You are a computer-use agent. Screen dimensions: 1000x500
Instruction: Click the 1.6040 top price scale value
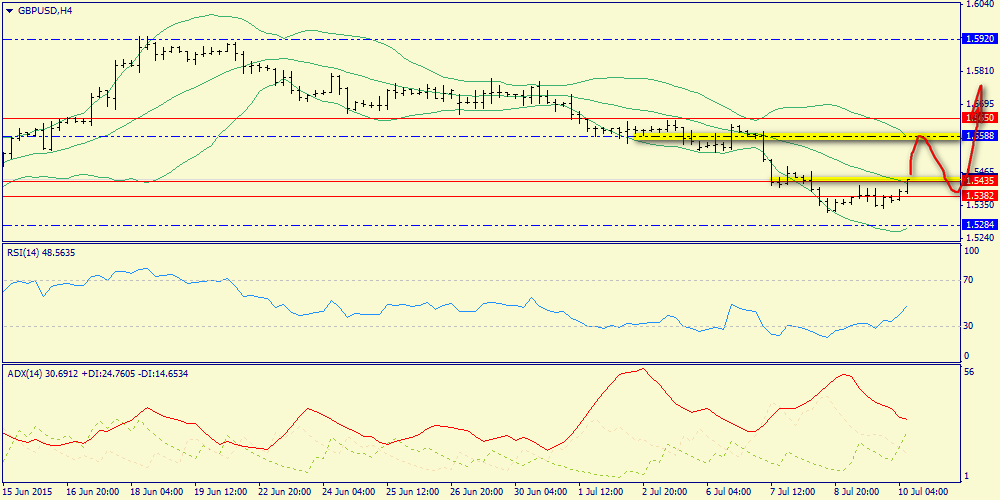click(x=979, y=5)
